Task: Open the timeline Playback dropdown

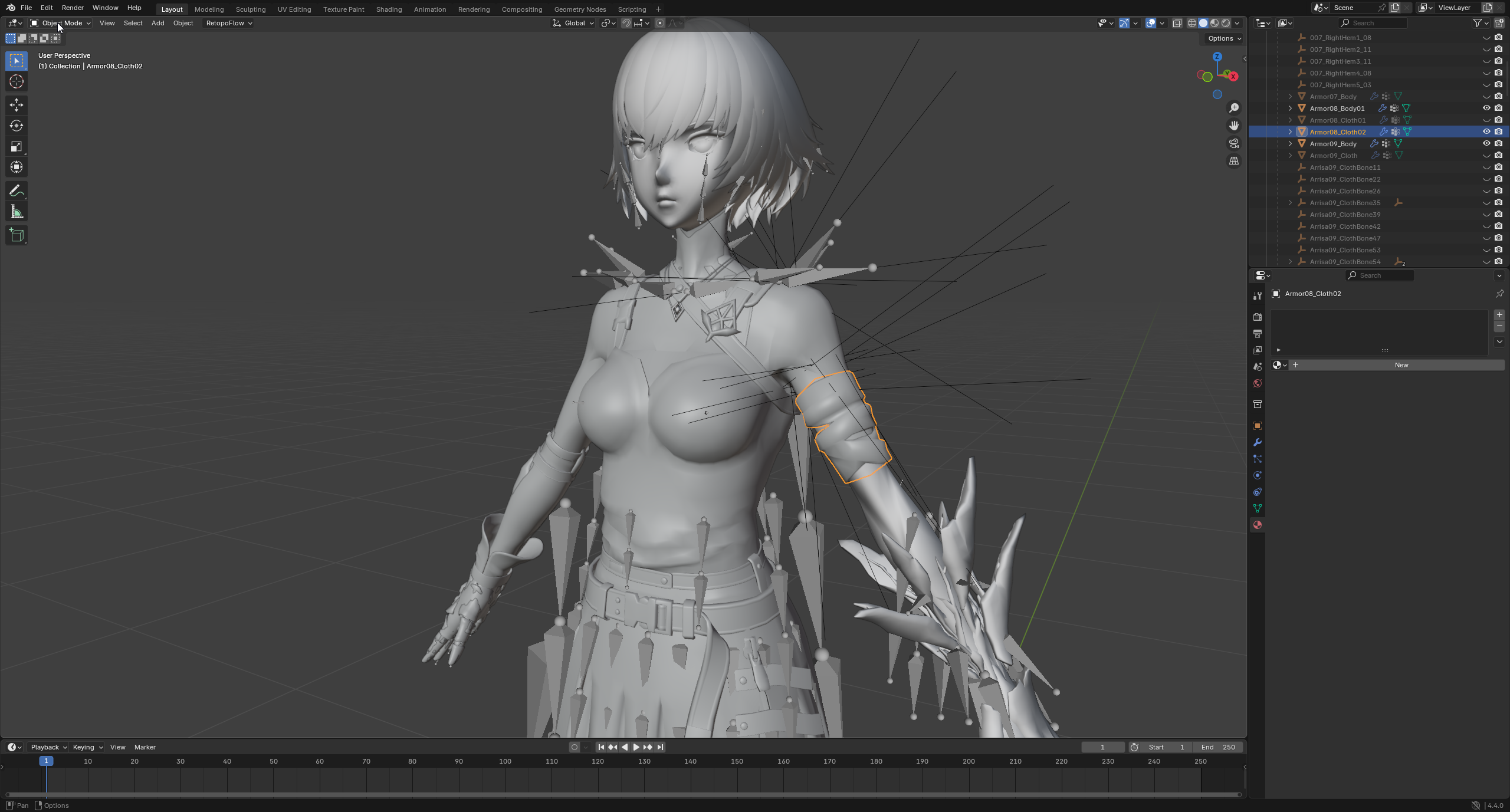Action: [x=48, y=747]
